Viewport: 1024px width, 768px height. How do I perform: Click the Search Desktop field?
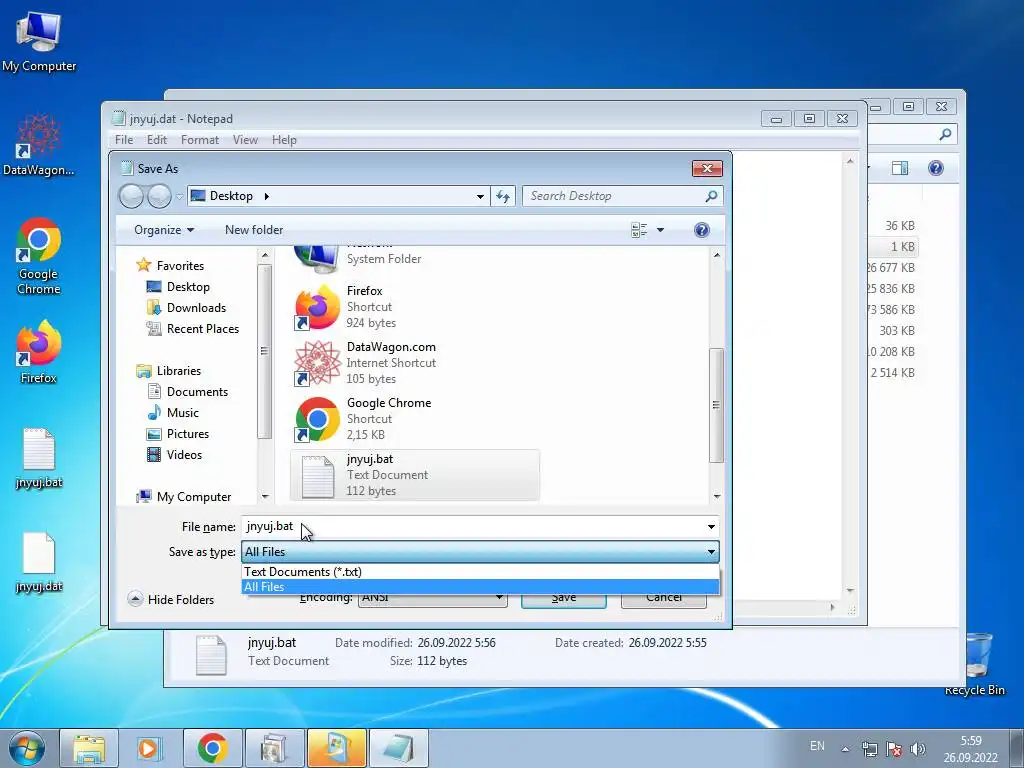(614, 196)
